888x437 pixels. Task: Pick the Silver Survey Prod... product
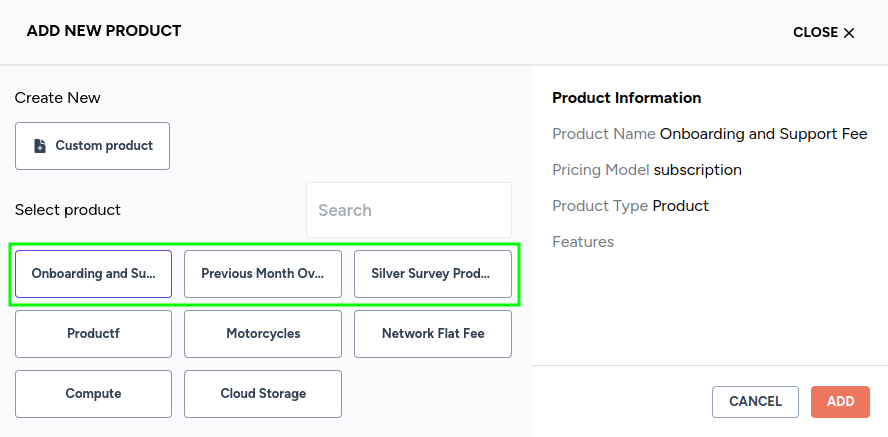coord(432,273)
